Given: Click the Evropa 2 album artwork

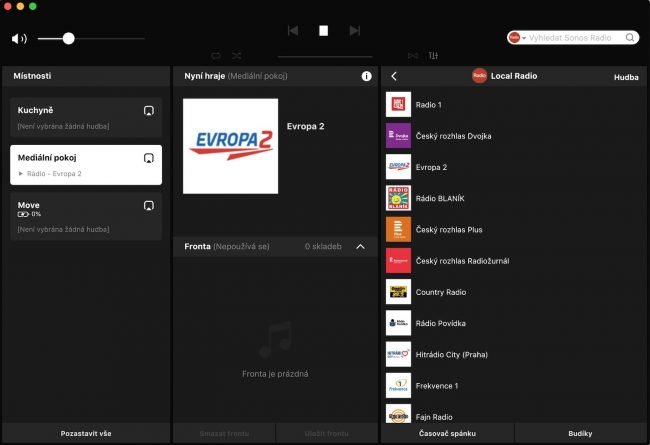Looking at the screenshot, I should click(x=230, y=146).
